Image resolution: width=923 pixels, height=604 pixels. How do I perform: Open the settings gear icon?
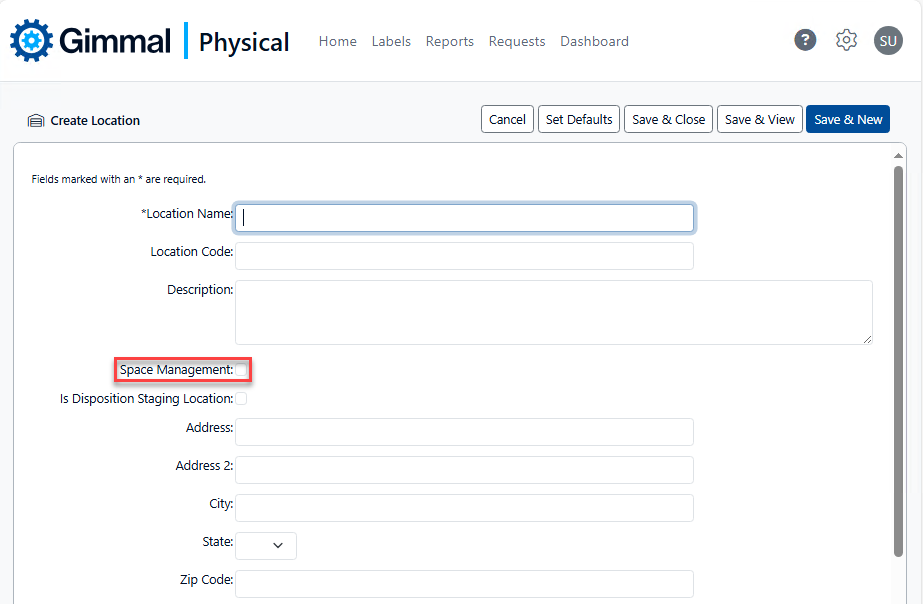pyautogui.click(x=846, y=40)
